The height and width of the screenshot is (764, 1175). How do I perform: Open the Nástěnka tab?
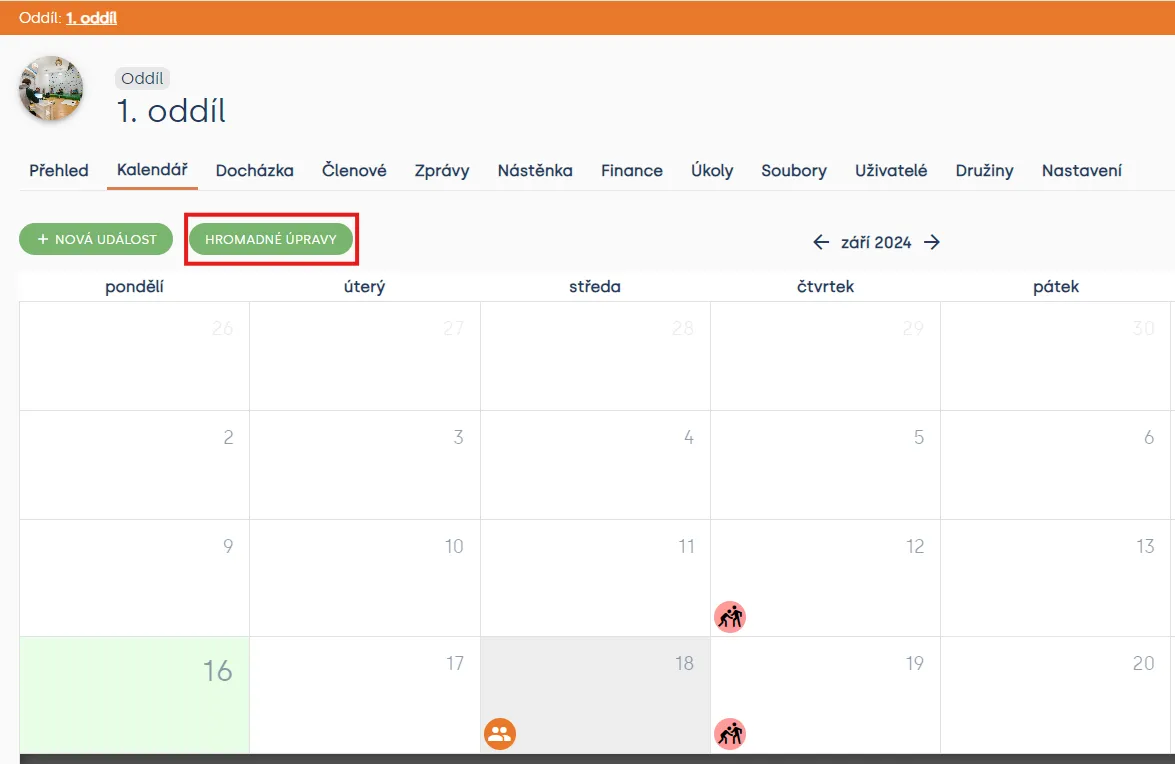tap(535, 171)
